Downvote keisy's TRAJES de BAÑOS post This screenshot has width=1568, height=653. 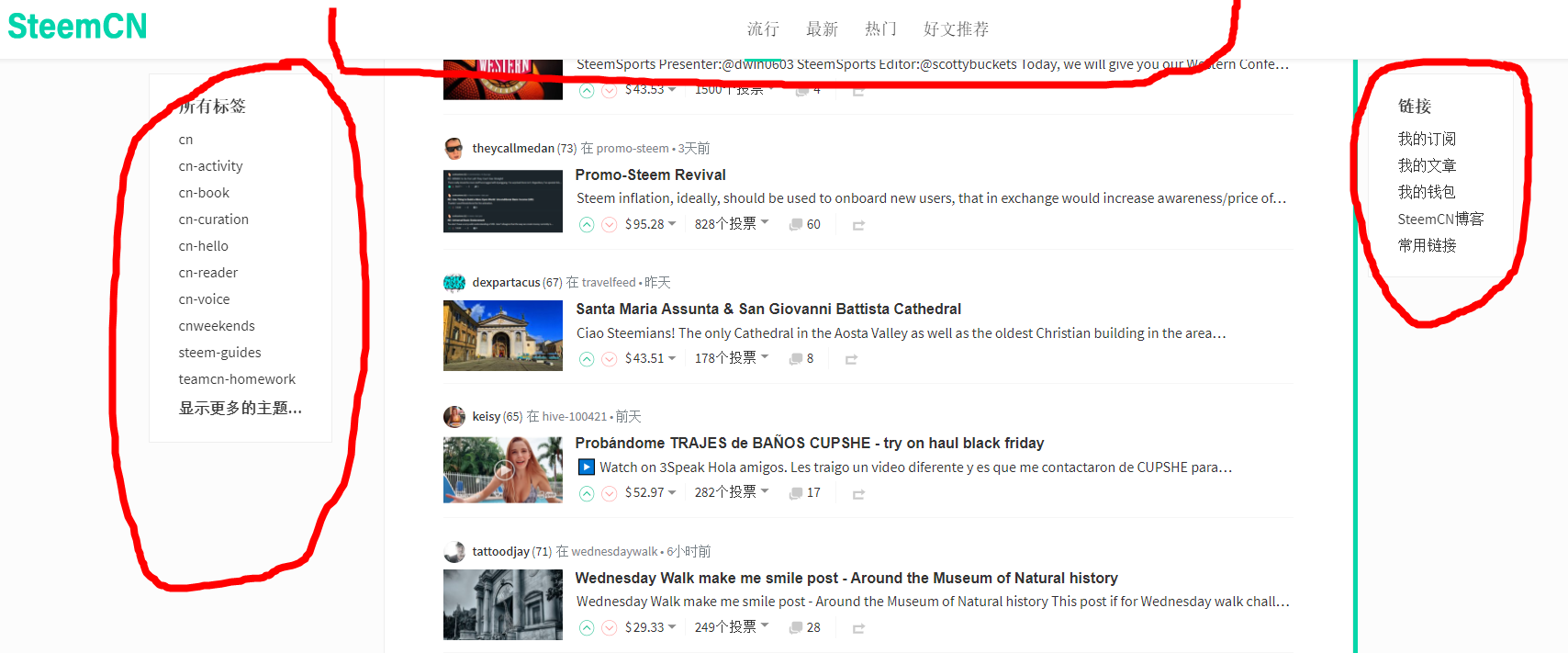(609, 493)
